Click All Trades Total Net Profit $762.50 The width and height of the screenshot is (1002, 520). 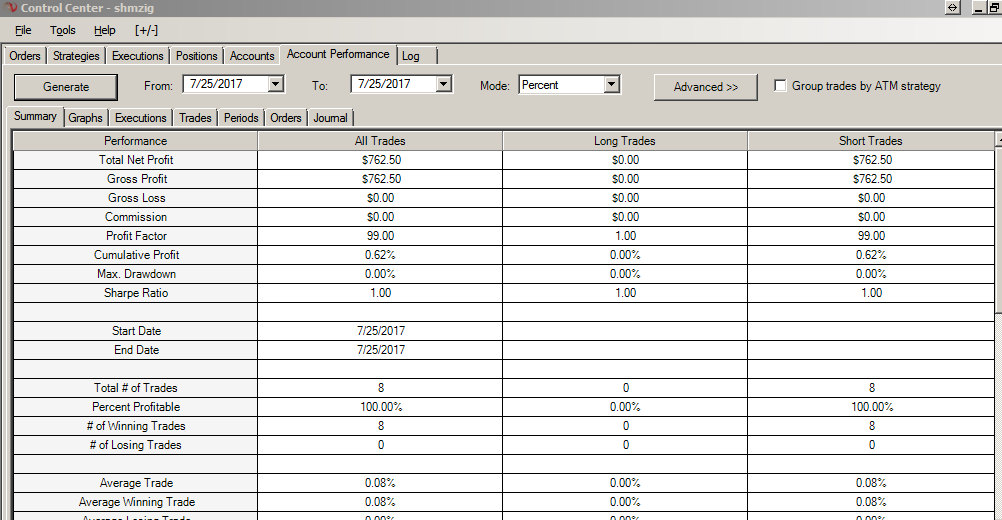(381, 160)
